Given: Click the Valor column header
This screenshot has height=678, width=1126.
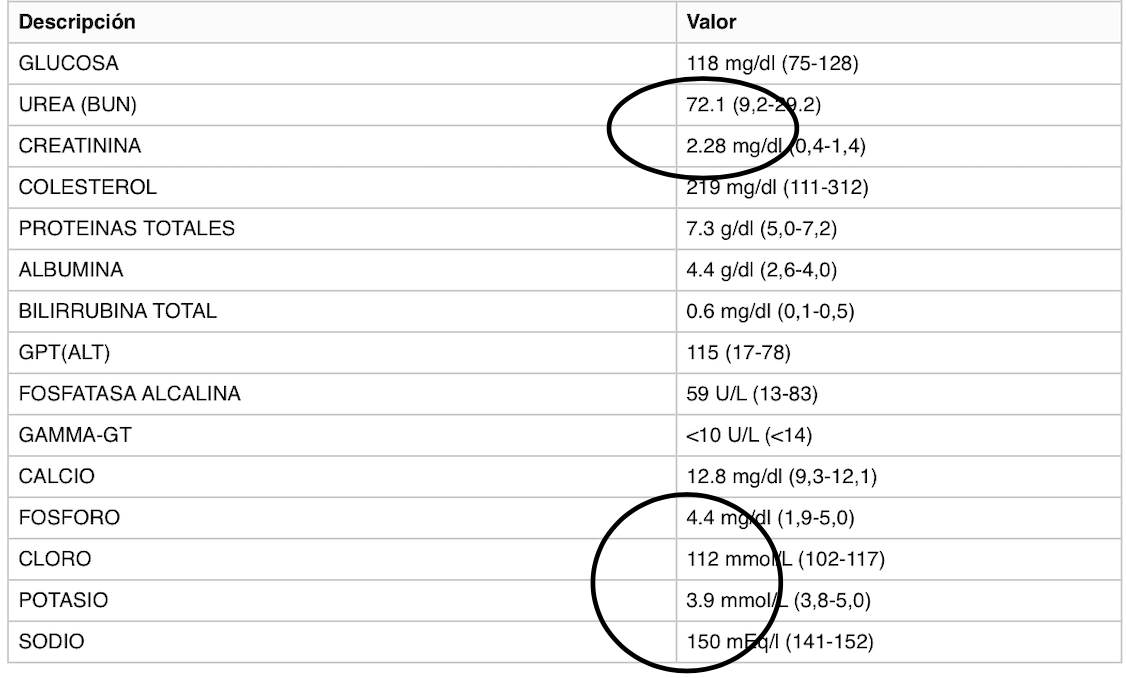Looking at the screenshot, I should (x=711, y=22).
